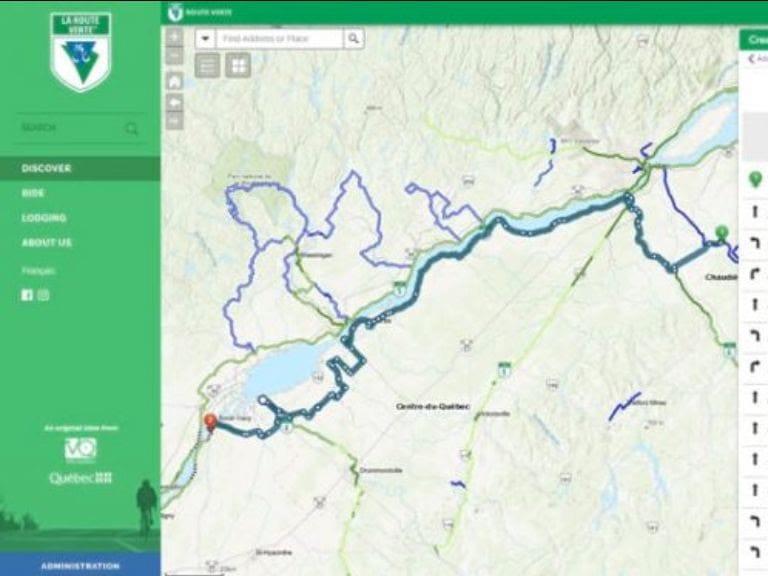Open the Instagram page icon
Viewport: 768px width, 576px height.
click(x=44, y=295)
